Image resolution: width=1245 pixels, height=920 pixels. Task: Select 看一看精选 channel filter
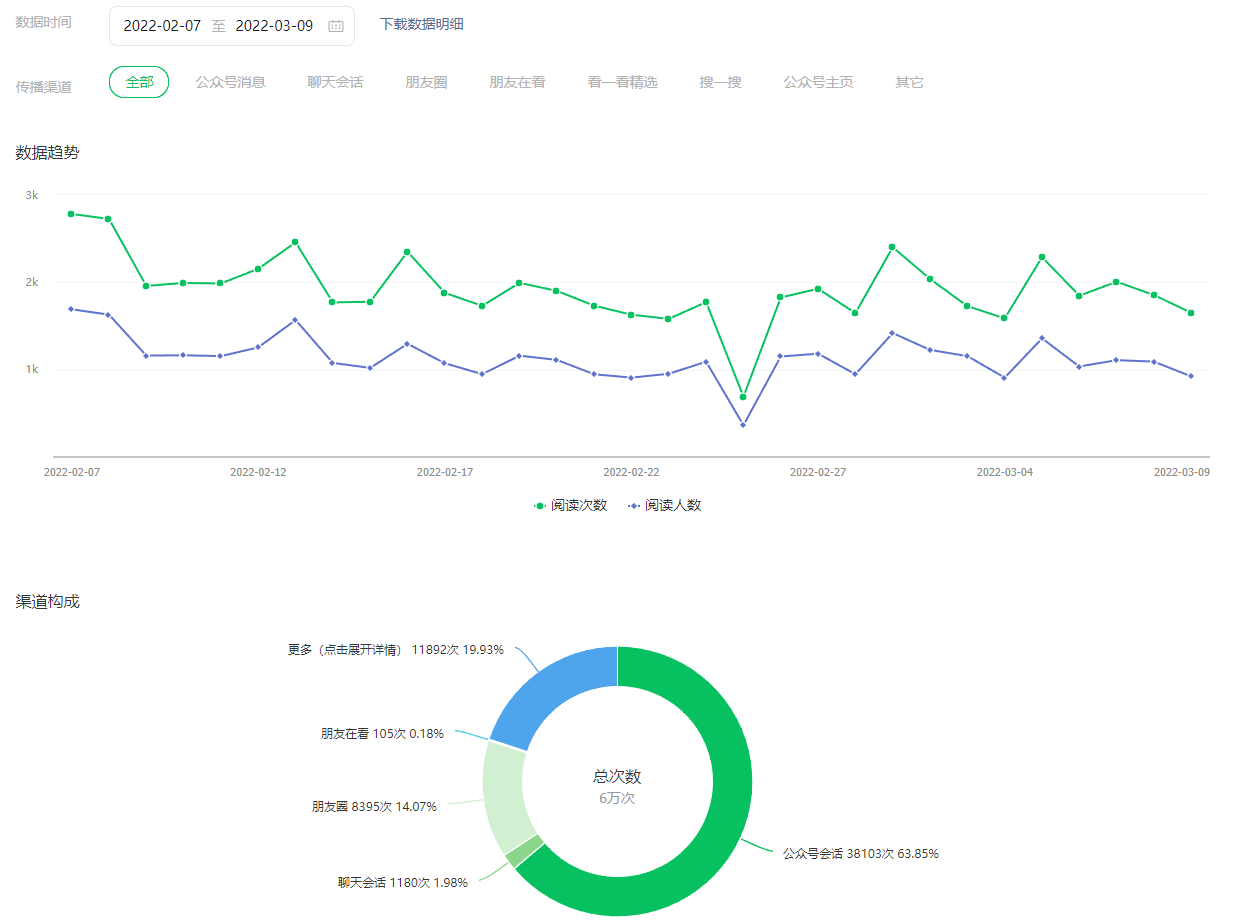tap(622, 82)
